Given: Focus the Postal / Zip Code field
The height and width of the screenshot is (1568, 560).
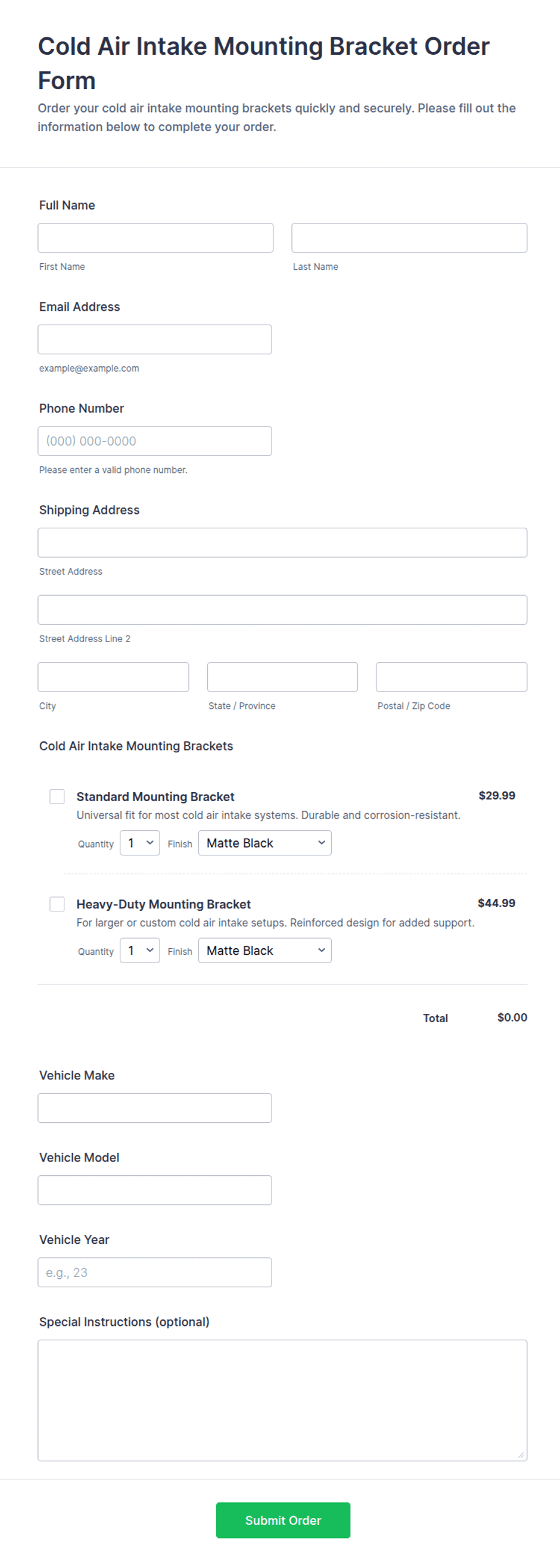Looking at the screenshot, I should pos(452,678).
